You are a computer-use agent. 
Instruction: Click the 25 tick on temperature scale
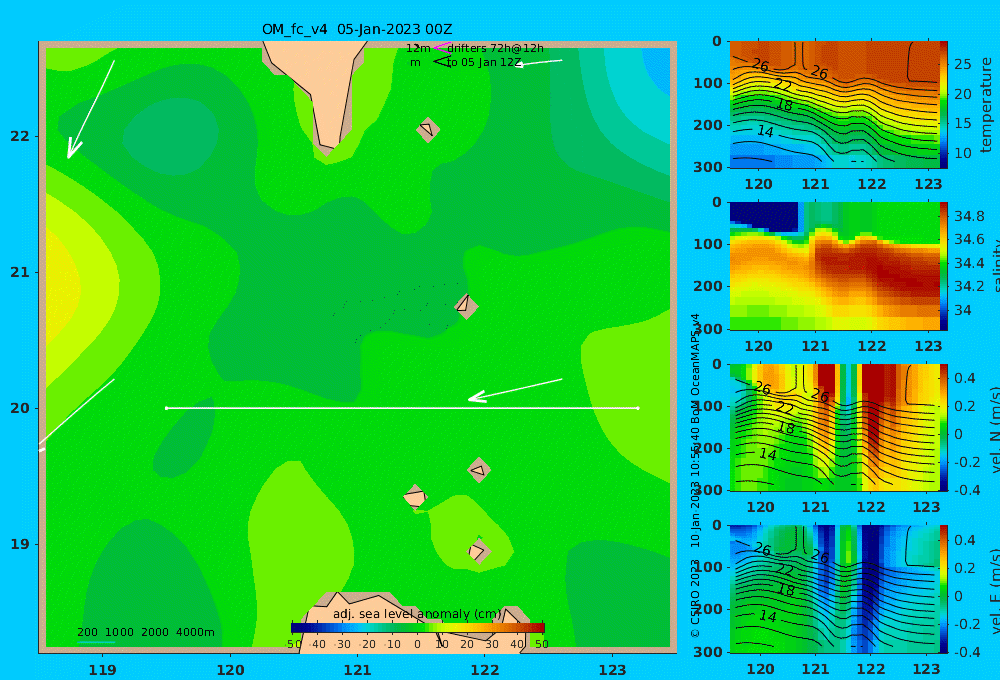pyautogui.click(x=963, y=64)
